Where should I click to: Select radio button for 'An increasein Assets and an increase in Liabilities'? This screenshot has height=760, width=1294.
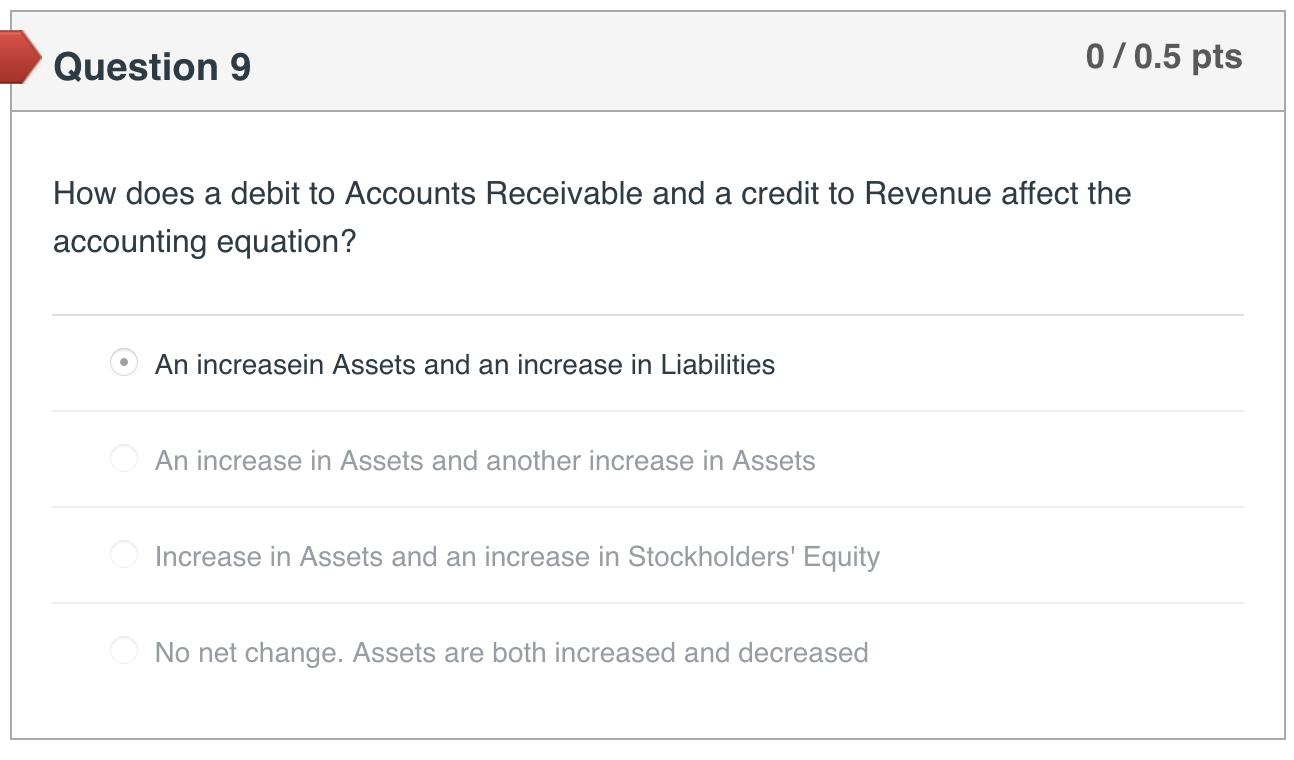click(123, 362)
